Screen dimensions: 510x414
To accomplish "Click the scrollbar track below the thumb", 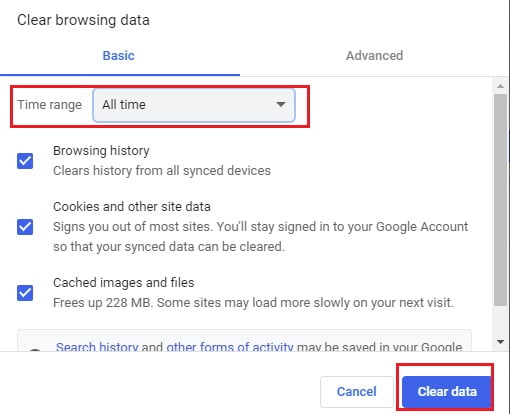I will pyautogui.click(x=500, y=321).
